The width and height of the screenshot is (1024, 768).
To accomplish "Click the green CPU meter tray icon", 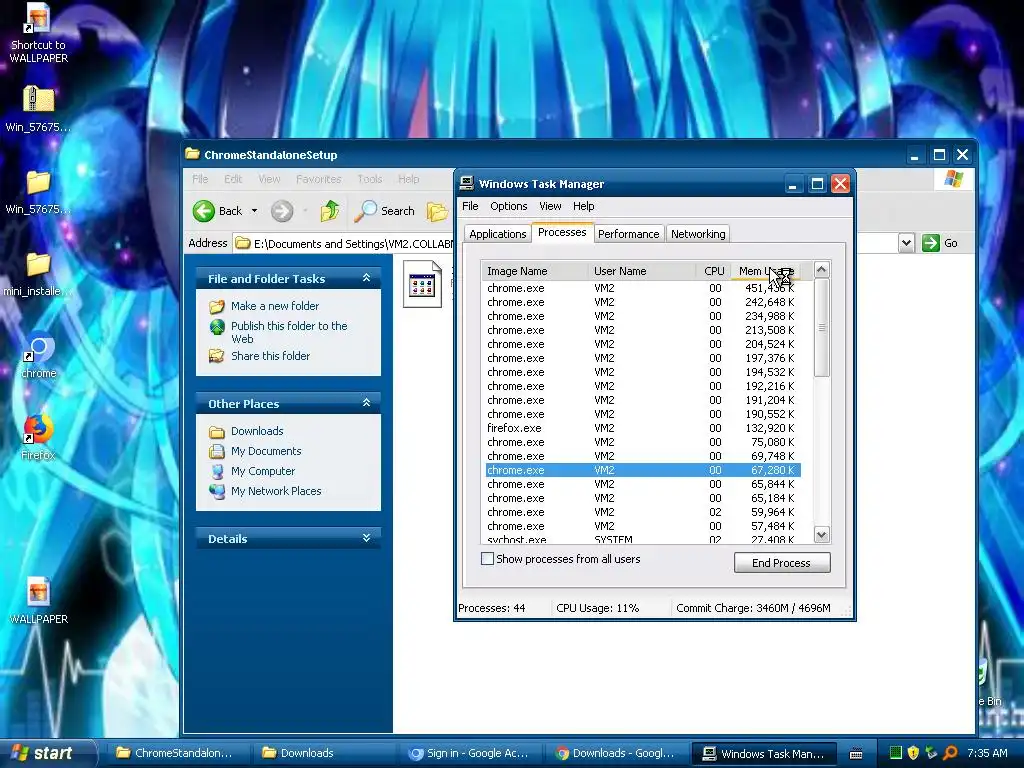I will click(895, 753).
